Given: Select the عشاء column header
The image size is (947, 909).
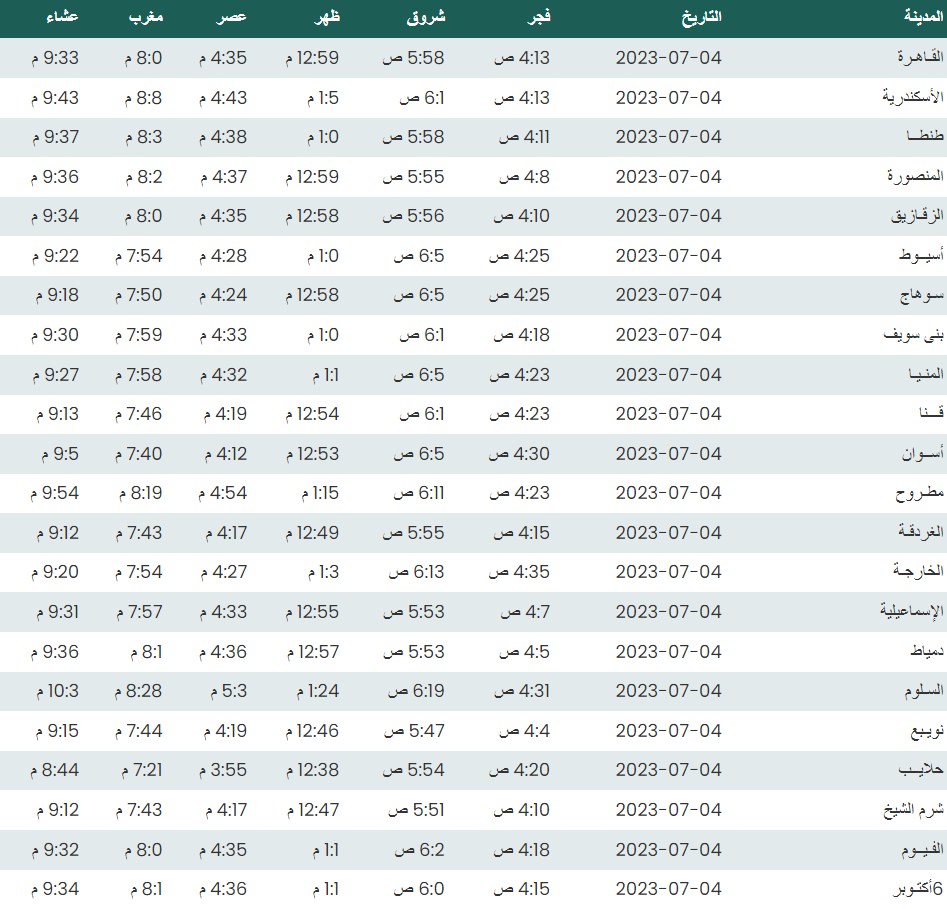Looking at the screenshot, I should pyautogui.click(x=65, y=18).
